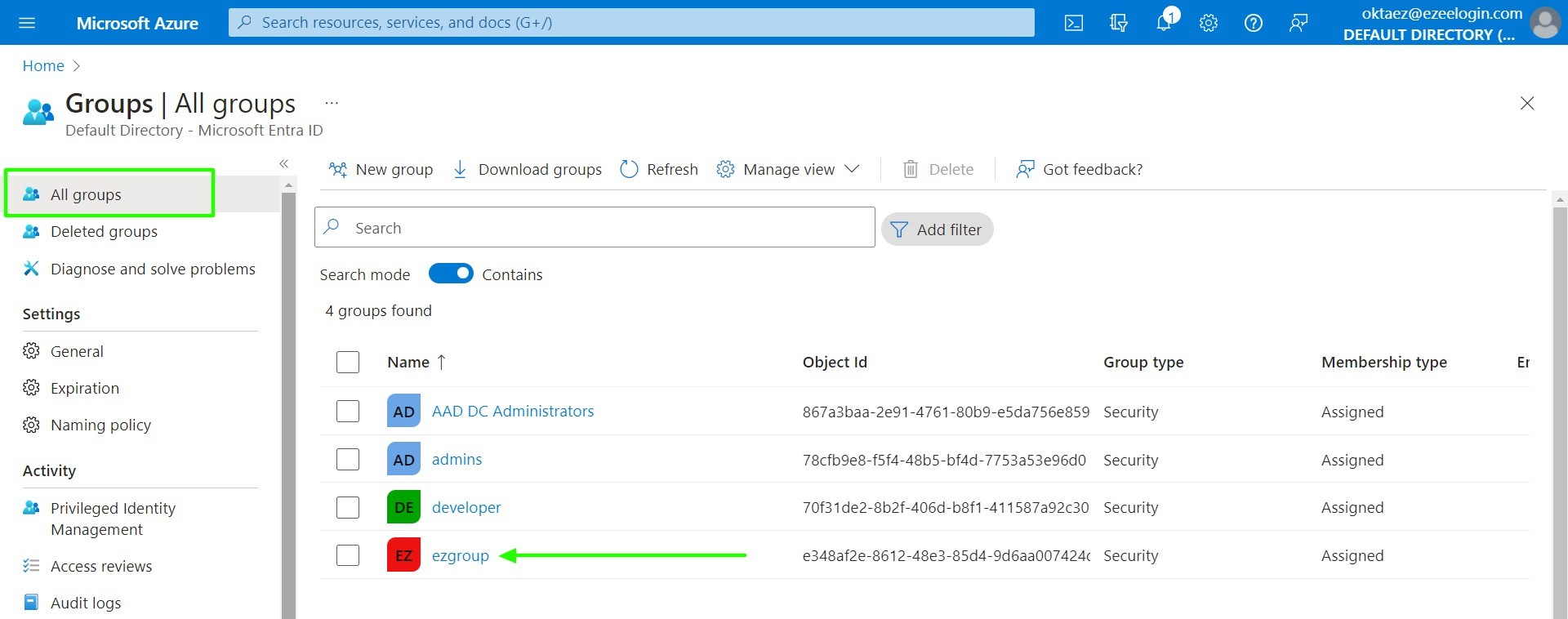This screenshot has width=1568, height=619.
Task: Click the Add filter button
Action: [938, 229]
